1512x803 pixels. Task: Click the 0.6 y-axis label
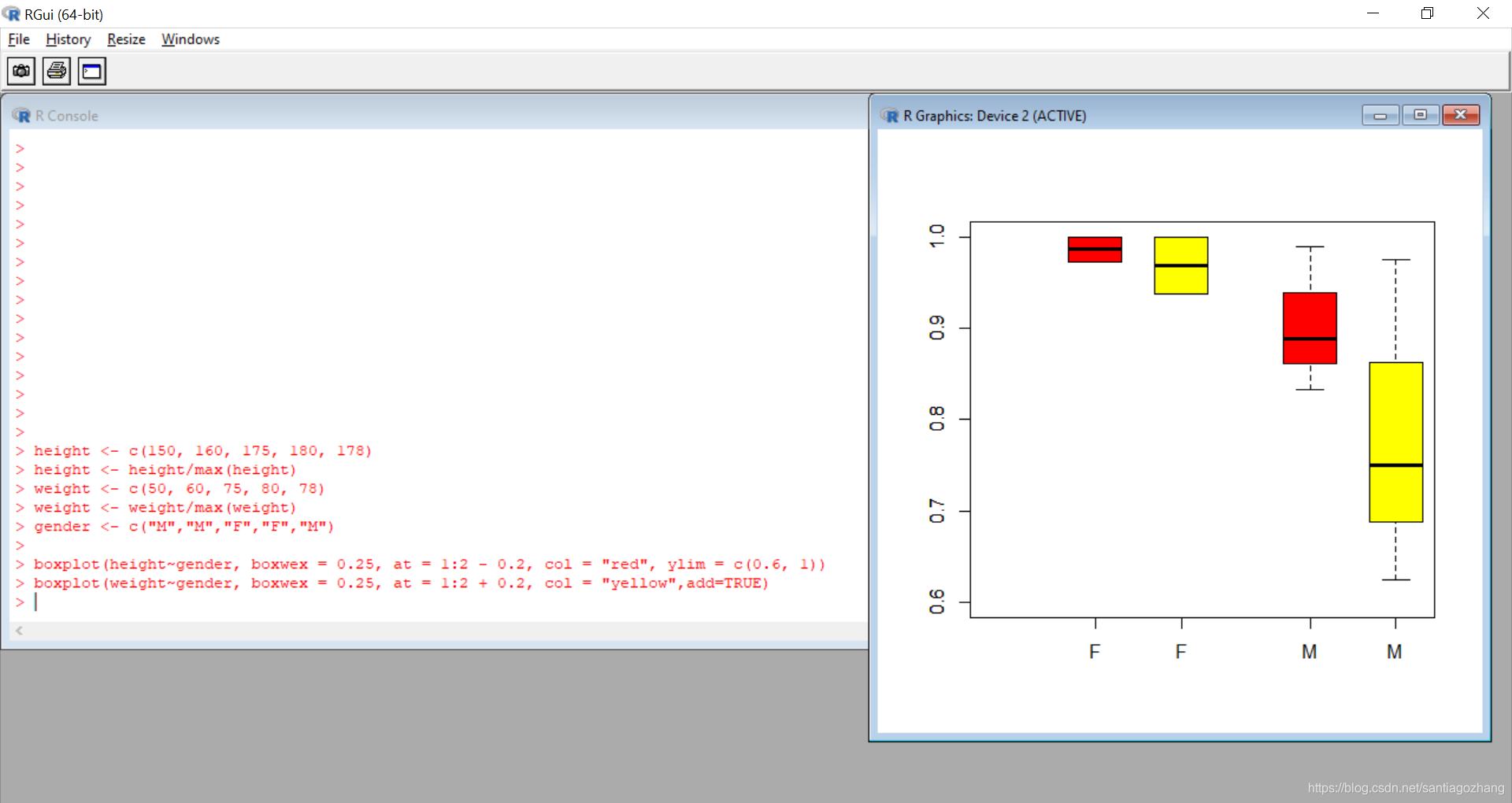pyautogui.click(x=936, y=602)
